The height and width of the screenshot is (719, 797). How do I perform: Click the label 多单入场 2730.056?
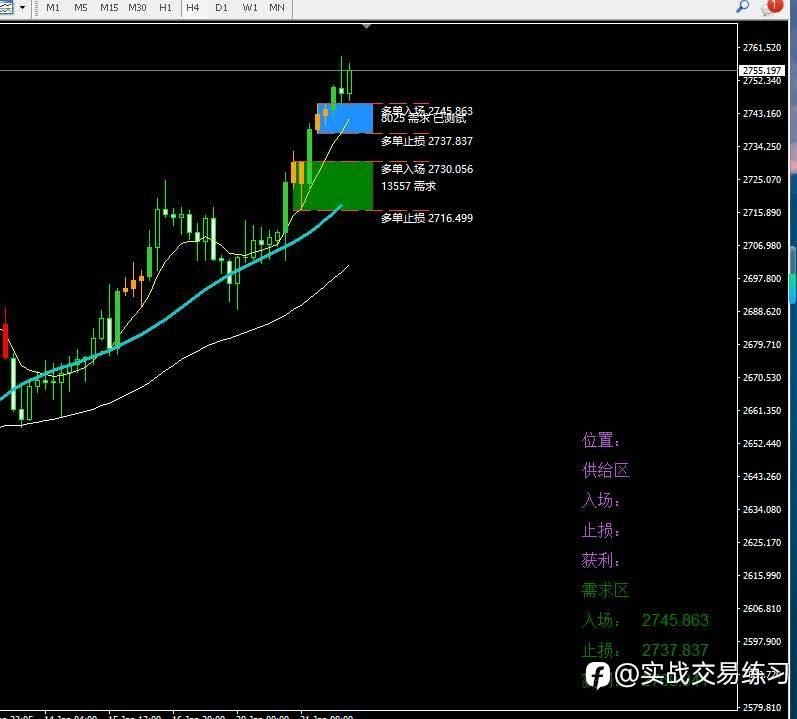[427, 169]
